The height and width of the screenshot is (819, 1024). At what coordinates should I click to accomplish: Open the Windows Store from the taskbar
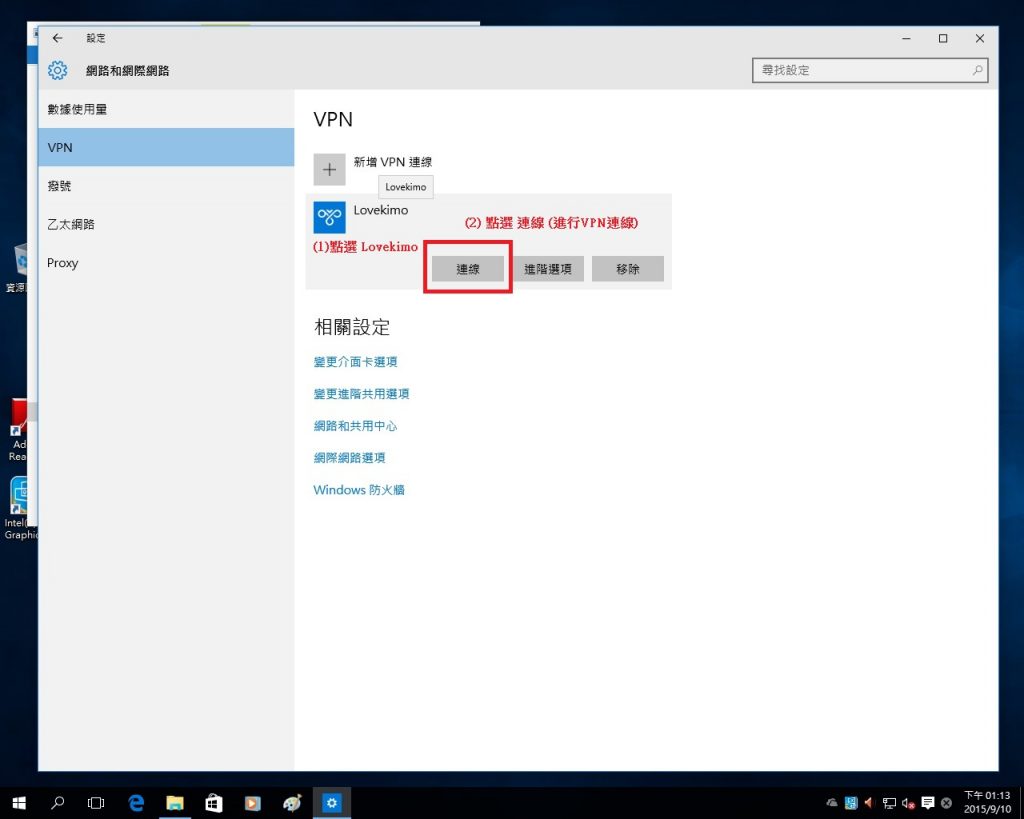tap(214, 802)
